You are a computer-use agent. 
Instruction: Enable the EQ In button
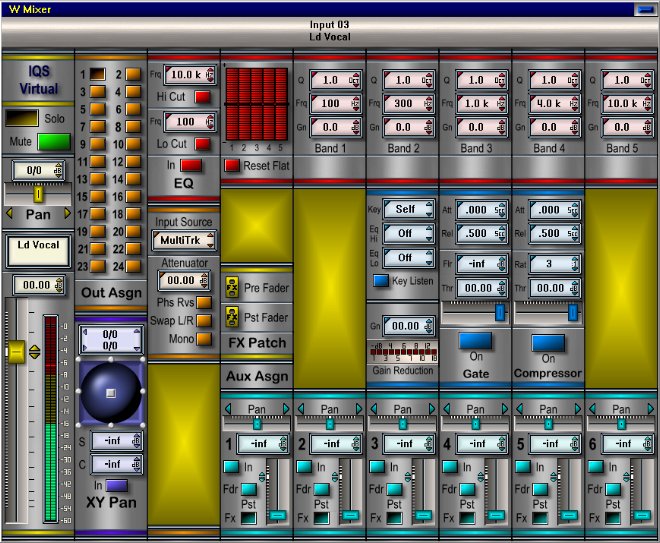[x=191, y=165]
